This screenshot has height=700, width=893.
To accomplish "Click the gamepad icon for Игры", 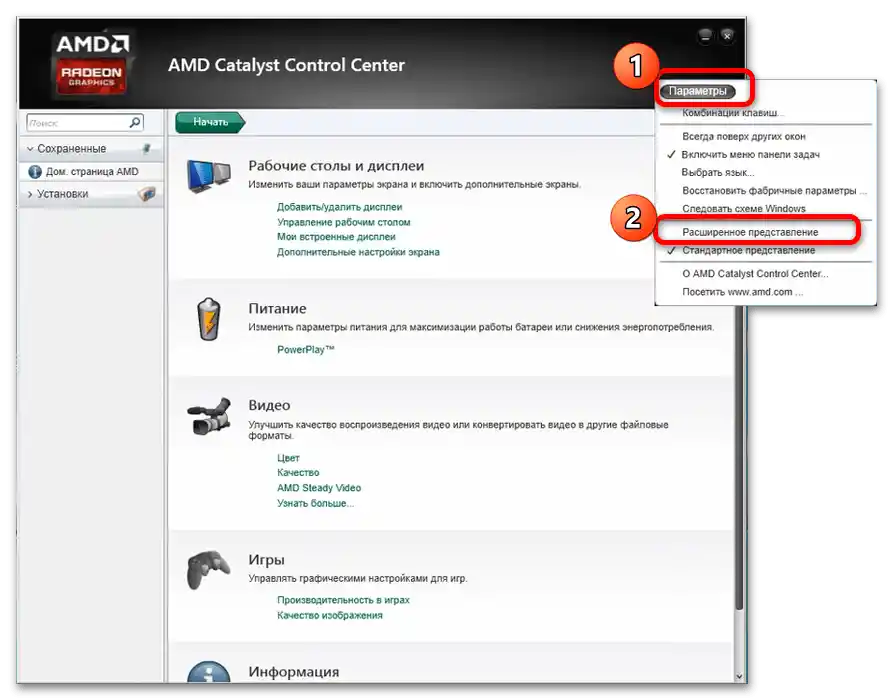I will pyautogui.click(x=208, y=570).
